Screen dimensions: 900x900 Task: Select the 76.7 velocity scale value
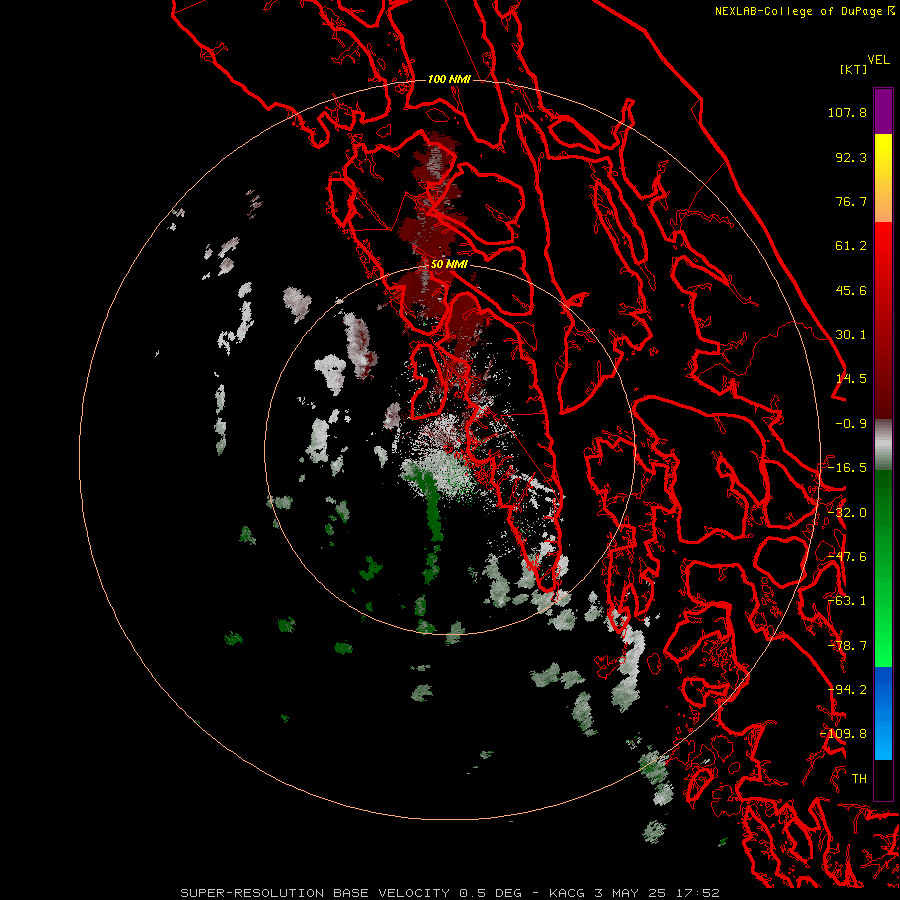(851, 201)
